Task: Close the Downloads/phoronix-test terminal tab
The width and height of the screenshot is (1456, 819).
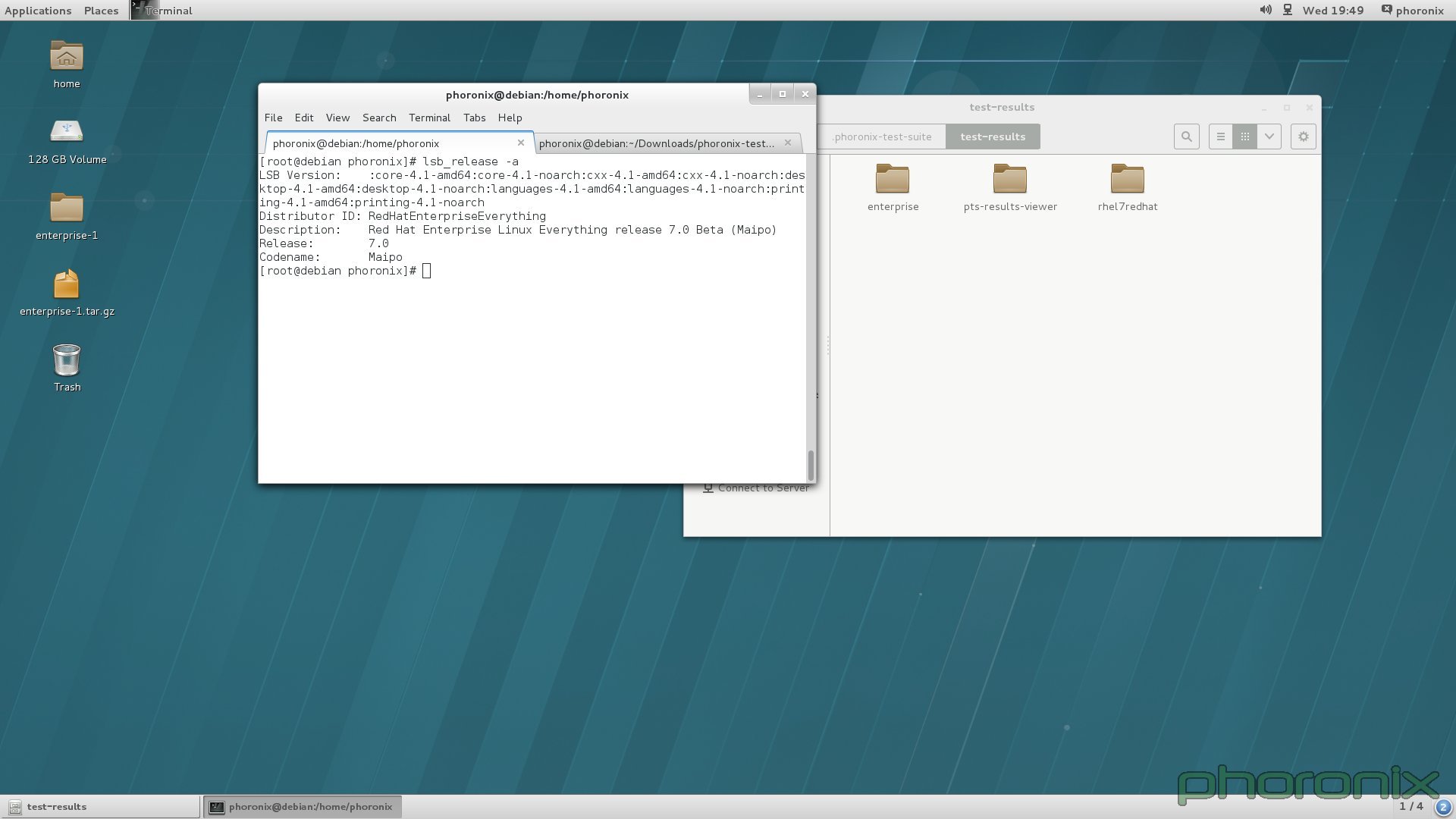Action: coord(788,143)
